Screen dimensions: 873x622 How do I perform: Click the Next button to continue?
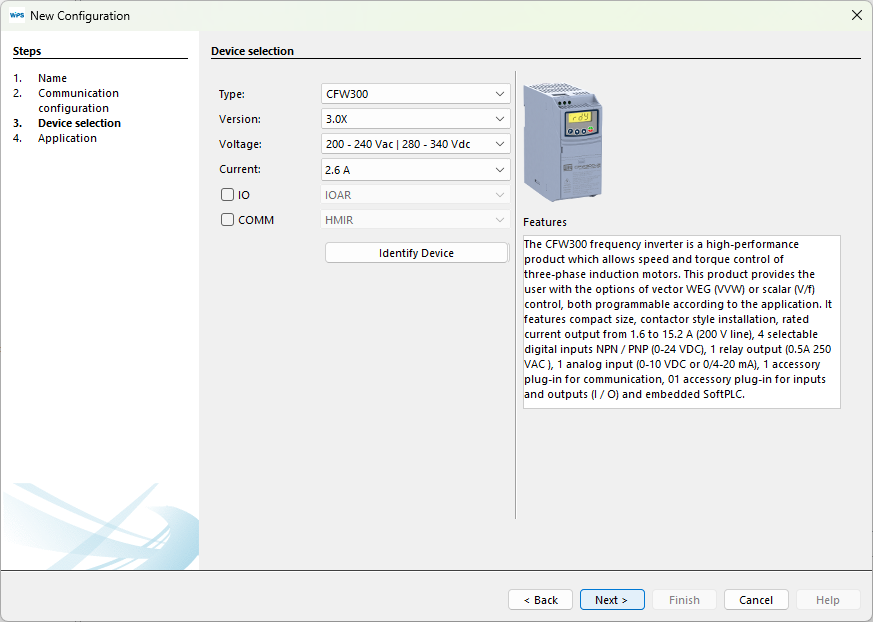point(612,600)
